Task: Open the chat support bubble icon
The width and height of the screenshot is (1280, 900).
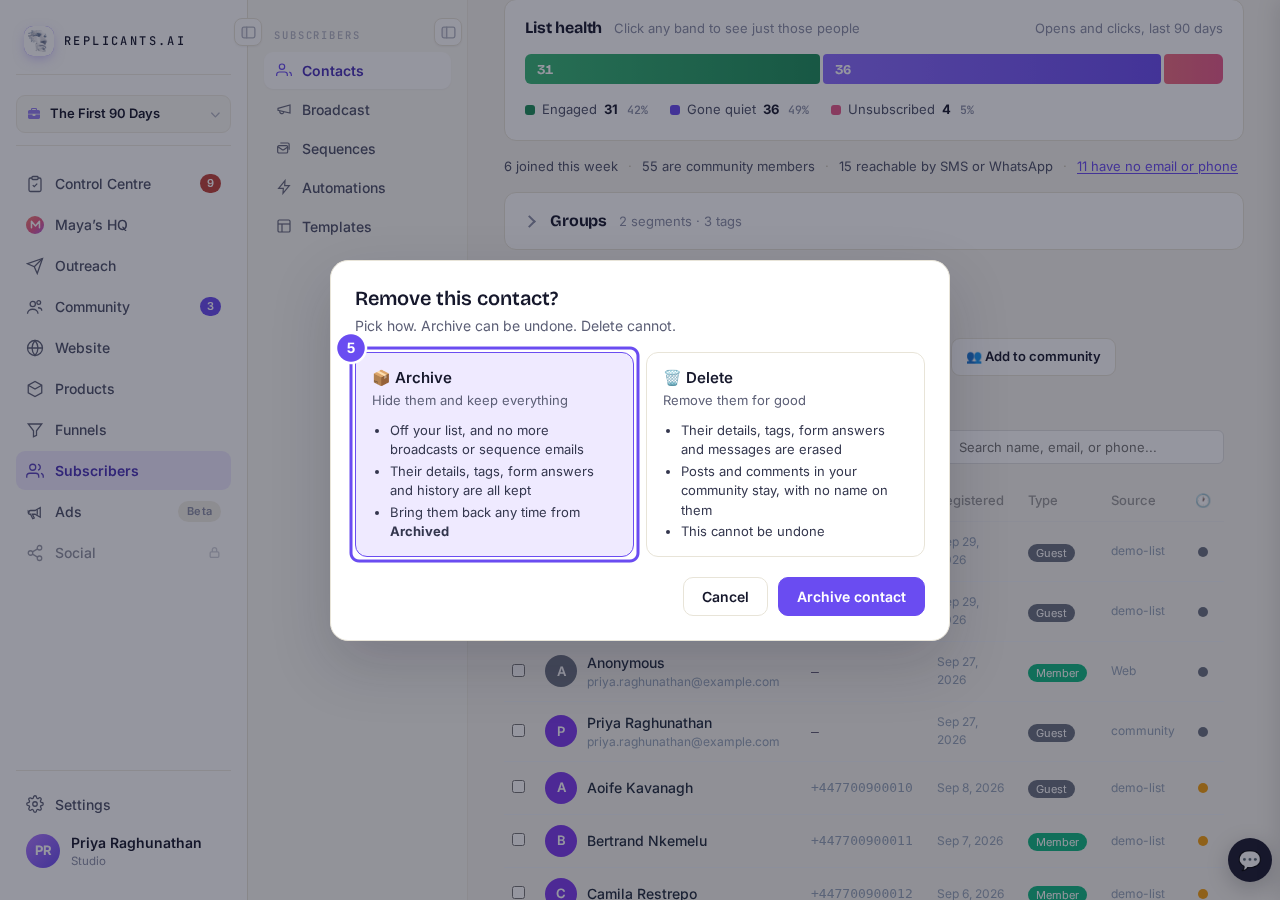Action: pyautogui.click(x=1250, y=860)
